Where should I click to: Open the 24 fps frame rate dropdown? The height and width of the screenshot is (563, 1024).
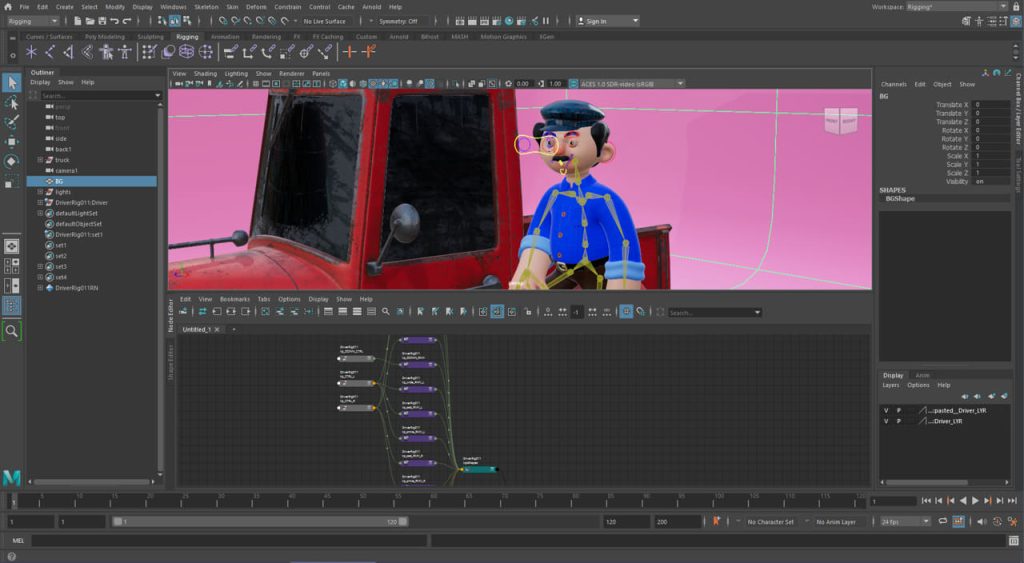pyautogui.click(x=904, y=522)
